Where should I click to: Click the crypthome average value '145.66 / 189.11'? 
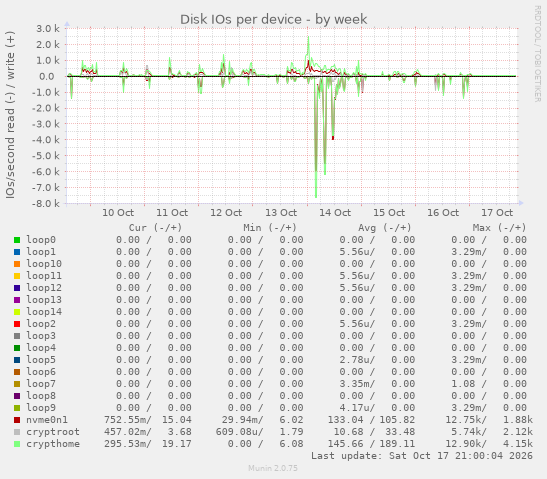[x=371, y=444]
